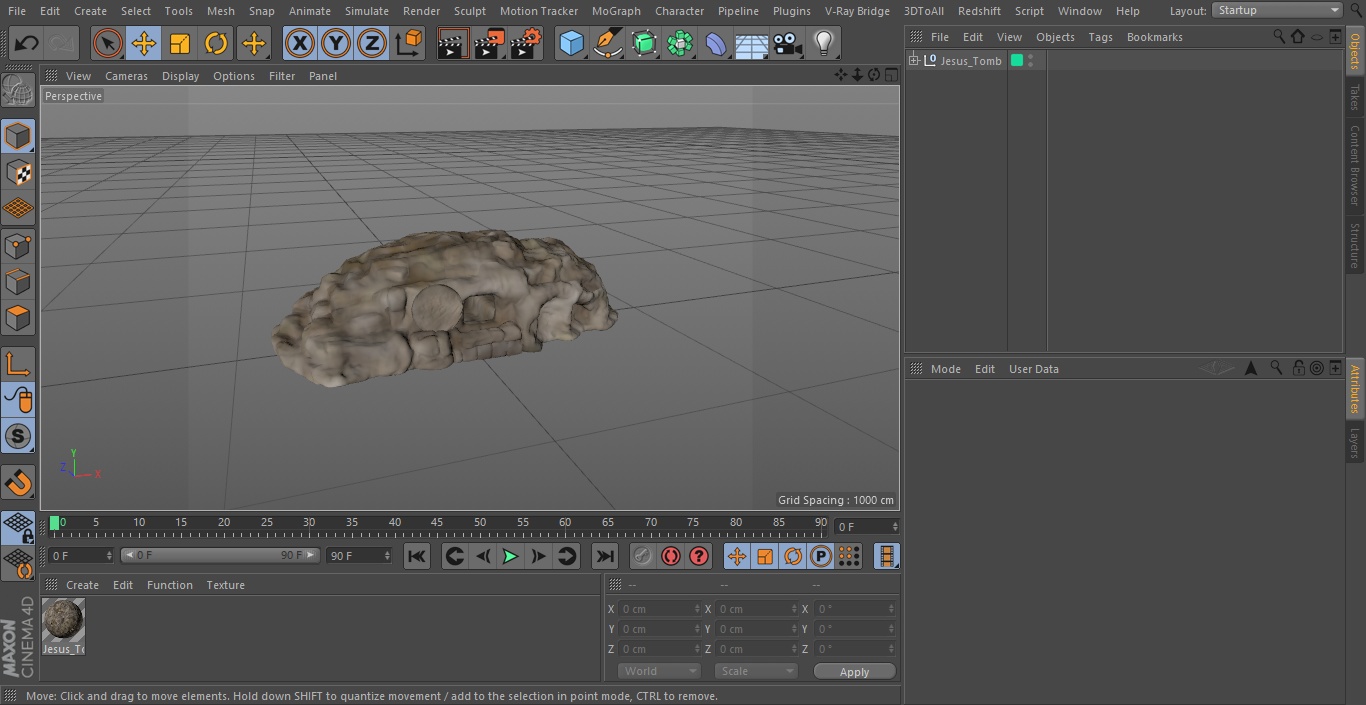Click the Undo arrow icon
The image size is (1366, 705).
point(26,44)
